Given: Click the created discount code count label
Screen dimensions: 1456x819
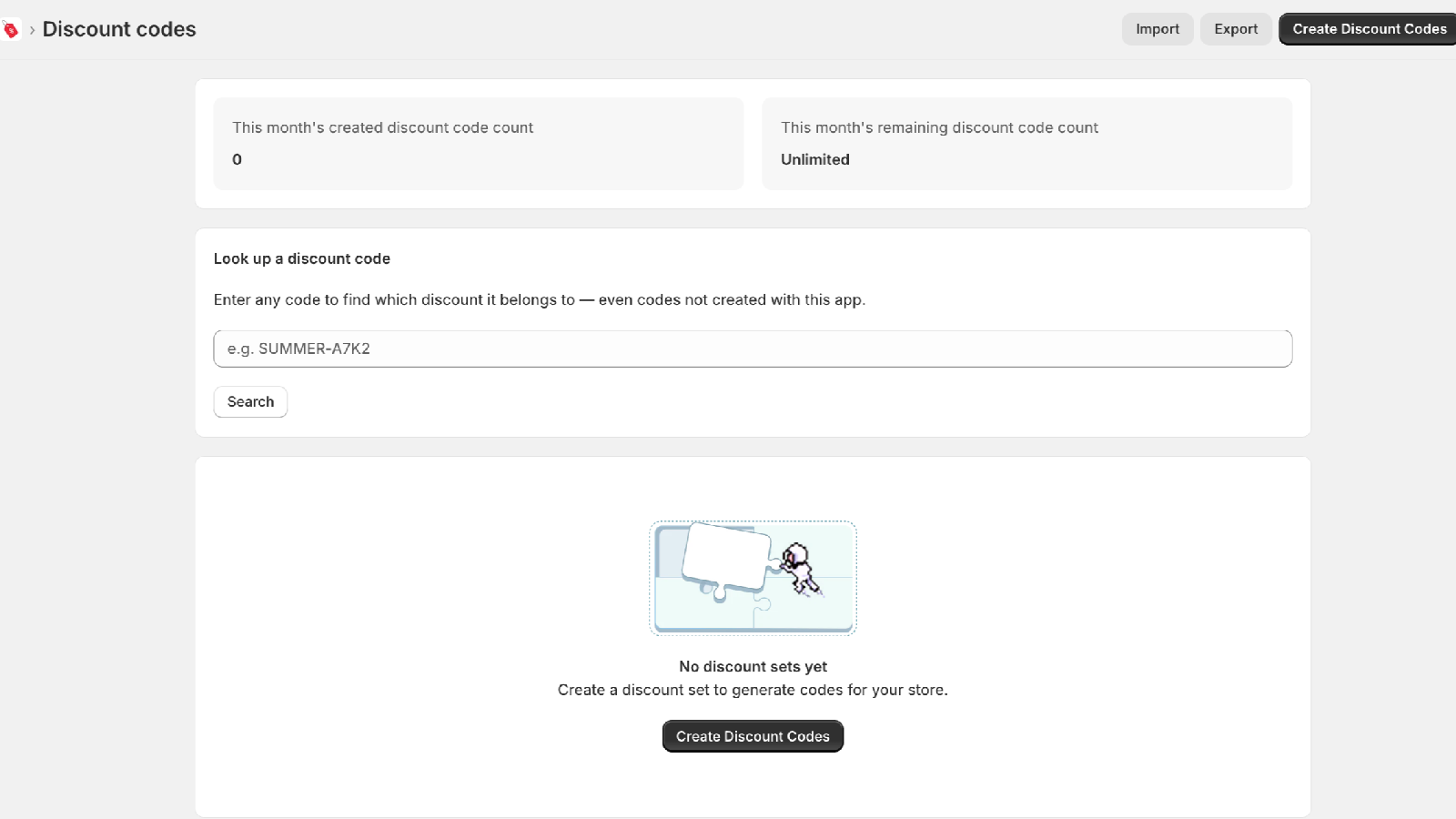Looking at the screenshot, I should [x=383, y=127].
